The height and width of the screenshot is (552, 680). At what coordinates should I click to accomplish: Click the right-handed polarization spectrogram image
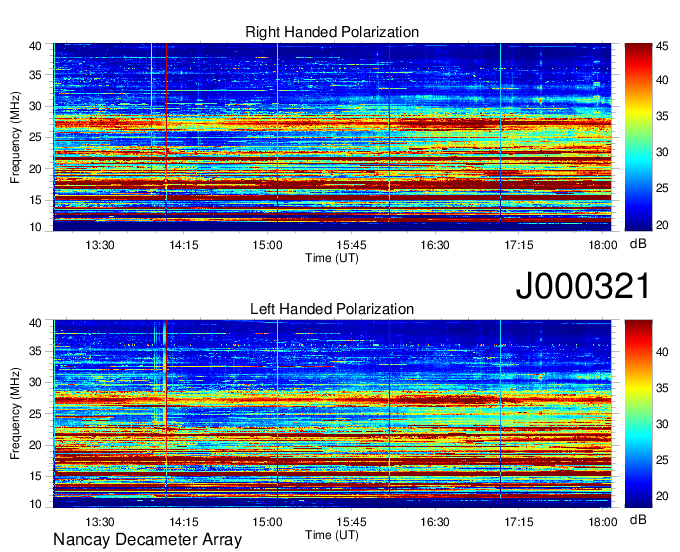pyautogui.click(x=332, y=137)
